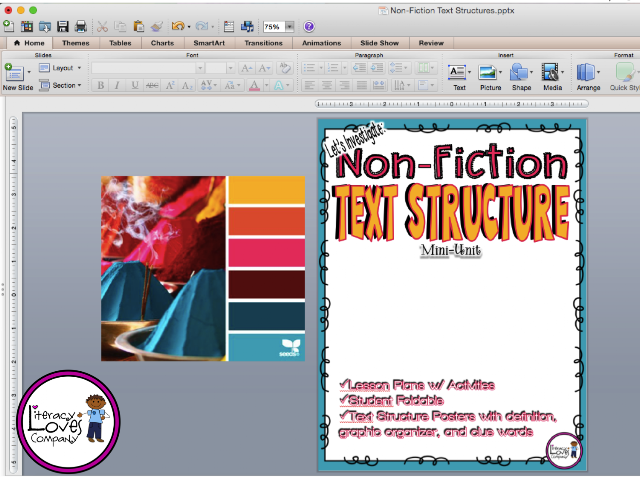Click the Save floppy disk icon

(62, 27)
